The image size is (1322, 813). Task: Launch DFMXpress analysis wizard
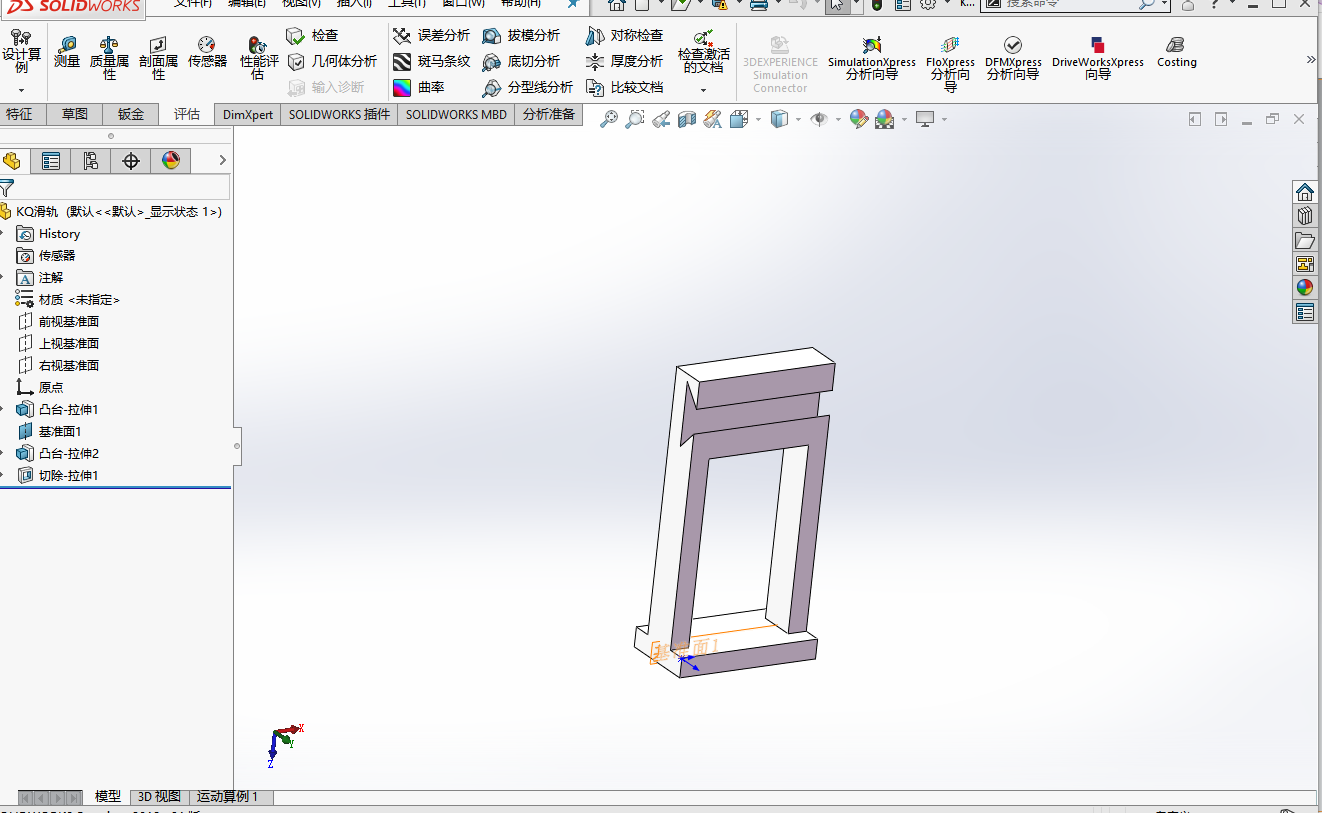click(x=1013, y=58)
